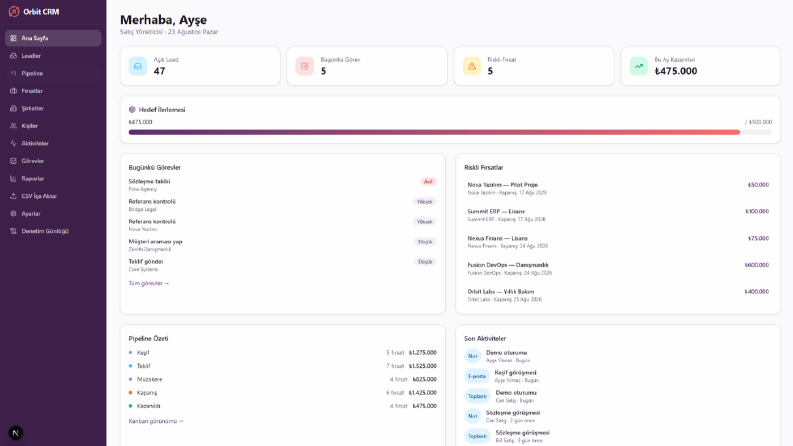
Task: Click the Denetim Günlüğü icon
Action: coord(13,231)
